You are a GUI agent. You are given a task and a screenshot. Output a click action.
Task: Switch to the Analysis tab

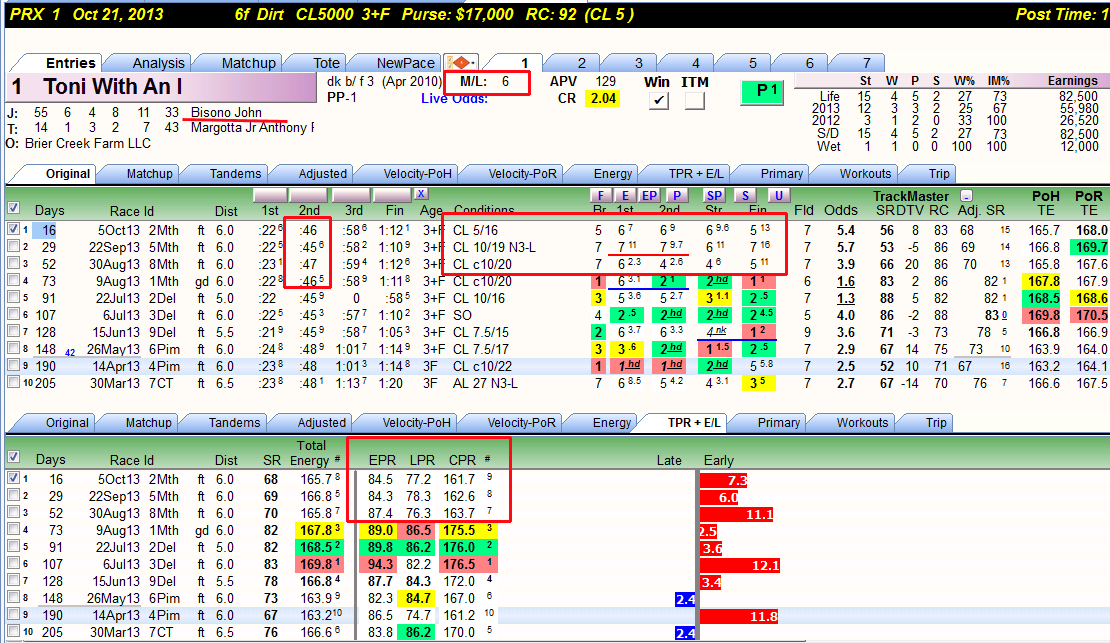click(158, 63)
